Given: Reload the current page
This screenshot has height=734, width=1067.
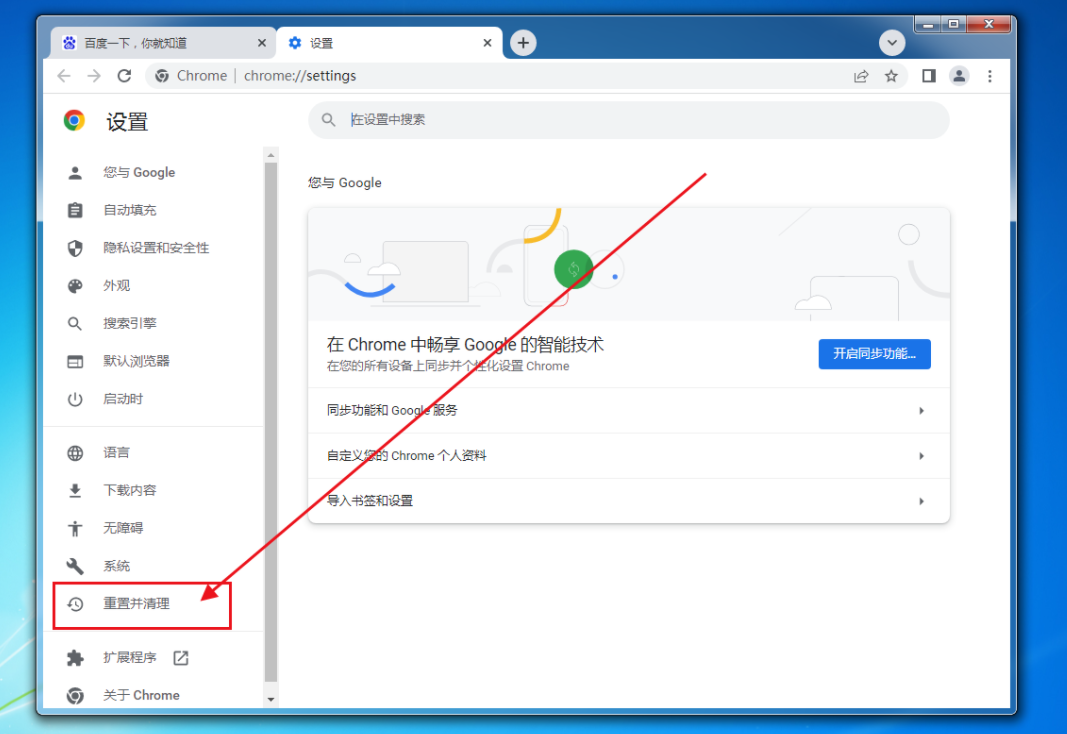Looking at the screenshot, I should [x=124, y=76].
